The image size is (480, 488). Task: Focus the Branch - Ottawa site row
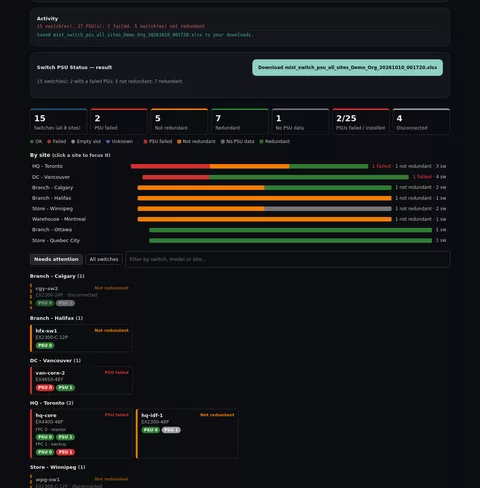(x=239, y=230)
